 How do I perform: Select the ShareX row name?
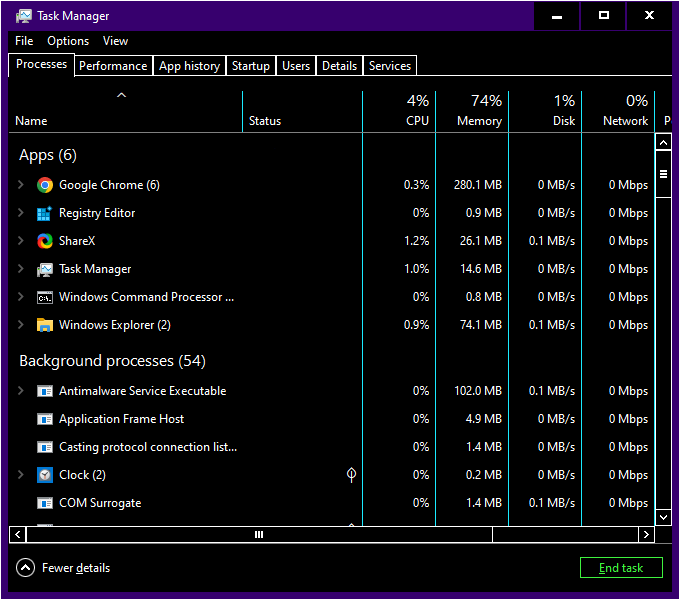[77, 241]
